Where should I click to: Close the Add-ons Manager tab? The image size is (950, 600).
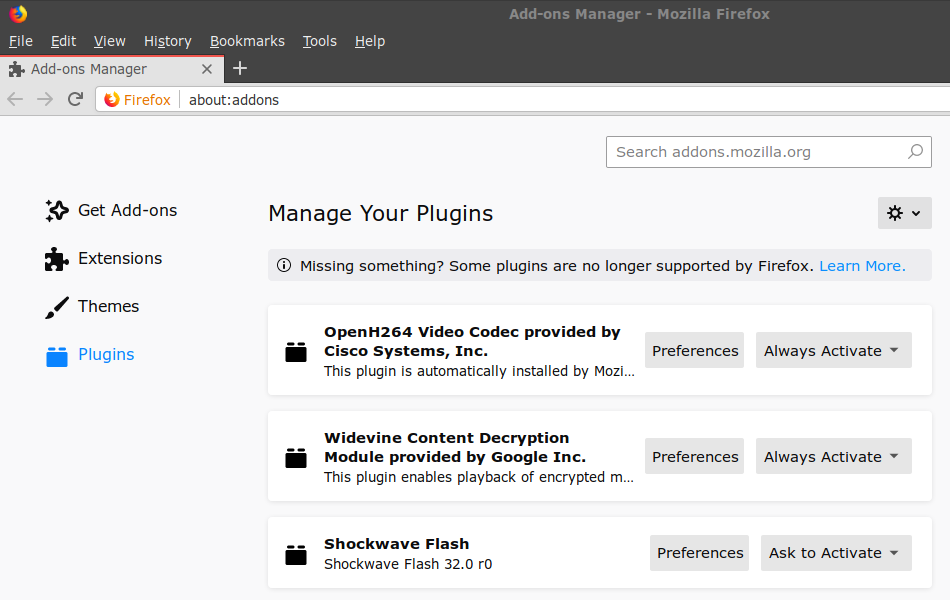point(207,69)
